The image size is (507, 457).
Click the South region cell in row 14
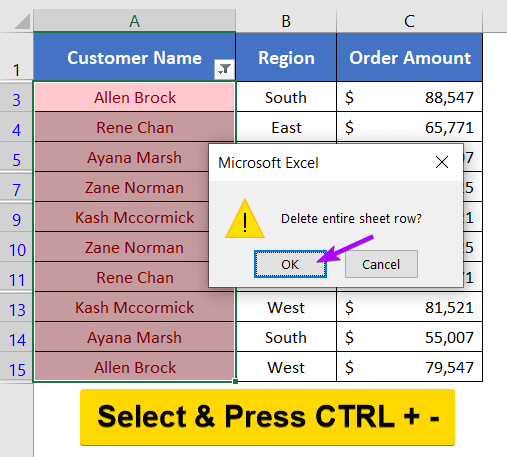pos(286,337)
